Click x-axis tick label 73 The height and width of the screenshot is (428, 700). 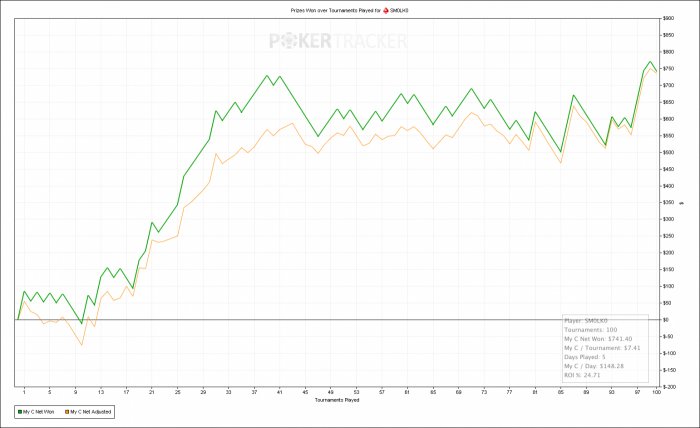484,392
